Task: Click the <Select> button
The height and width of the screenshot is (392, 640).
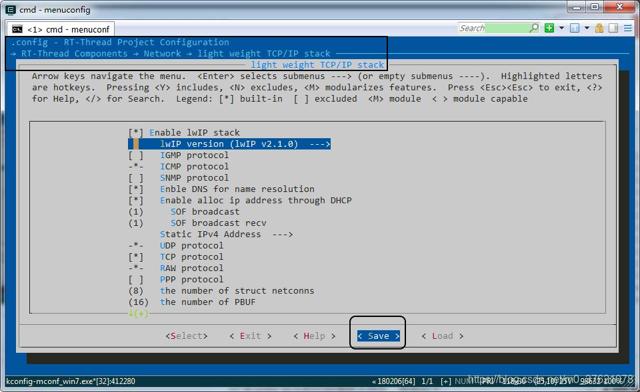Action: [x=187, y=336]
